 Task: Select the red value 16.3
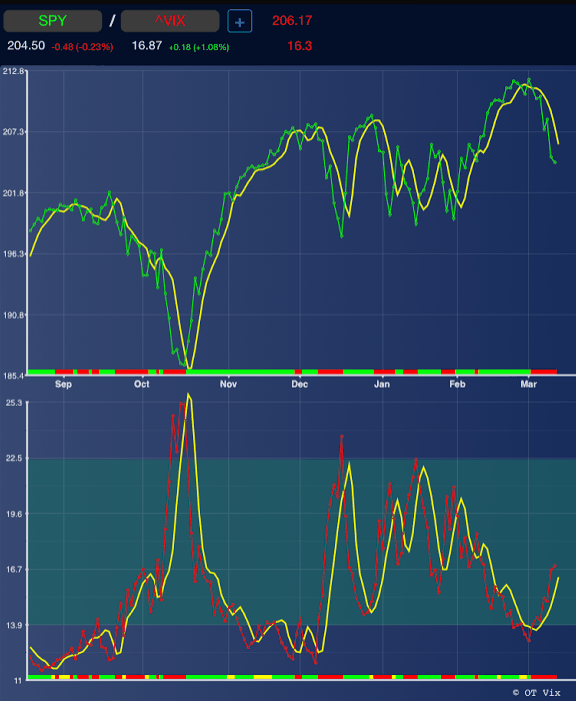point(299,46)
